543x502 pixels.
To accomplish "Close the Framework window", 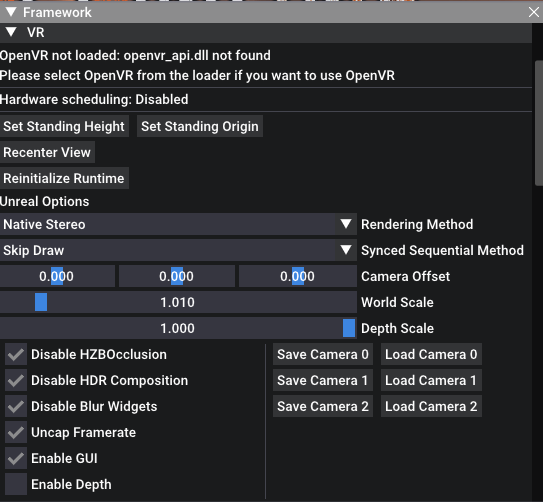I will tap(534, 12).
